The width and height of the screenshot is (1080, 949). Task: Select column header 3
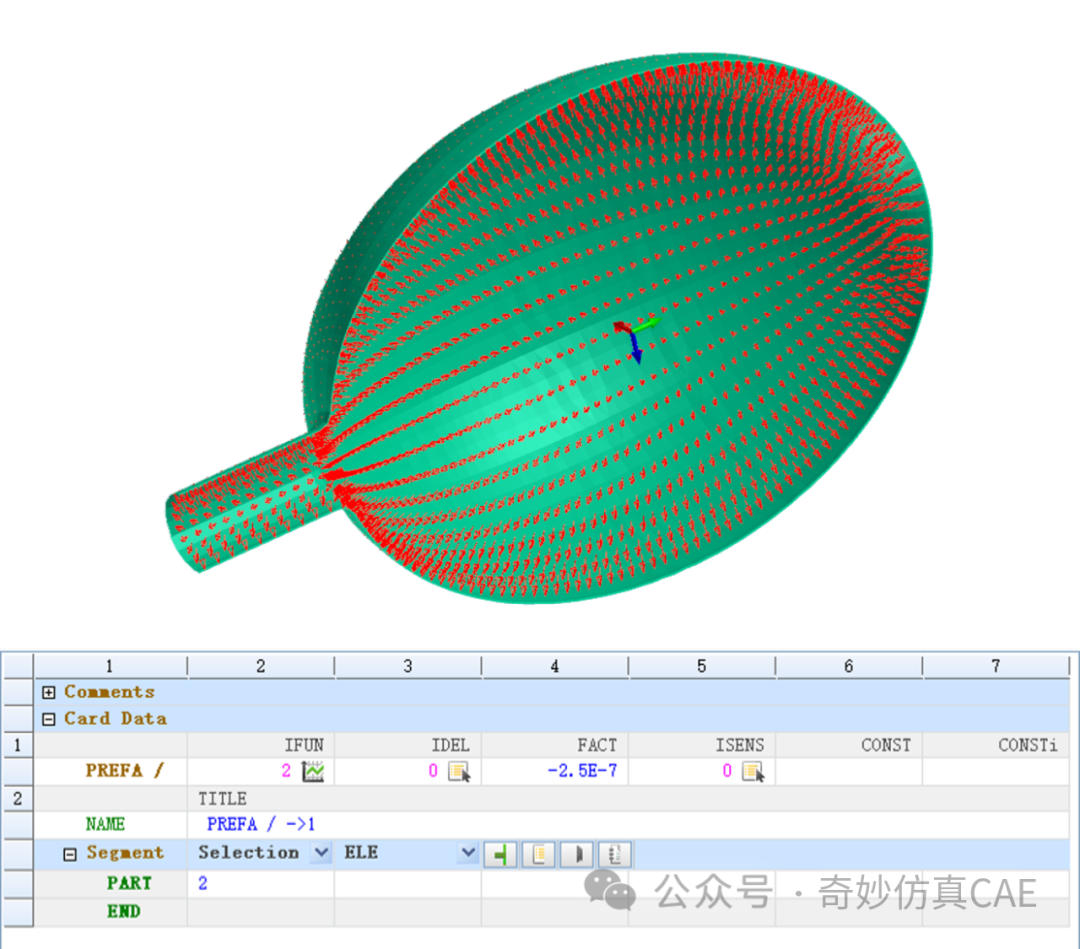(408, 666)
